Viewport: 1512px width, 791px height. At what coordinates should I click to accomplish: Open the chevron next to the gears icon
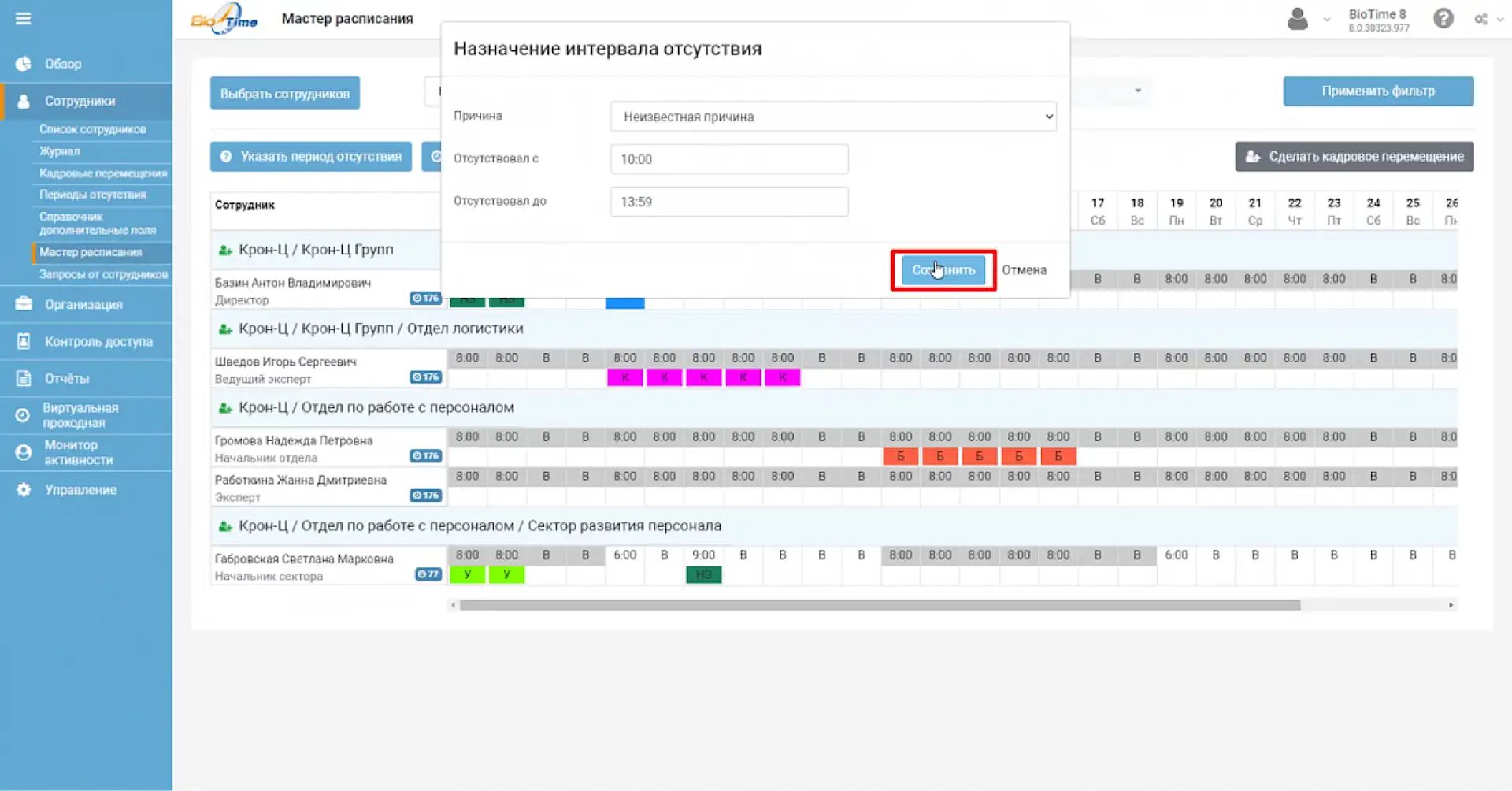[1499, 20]
